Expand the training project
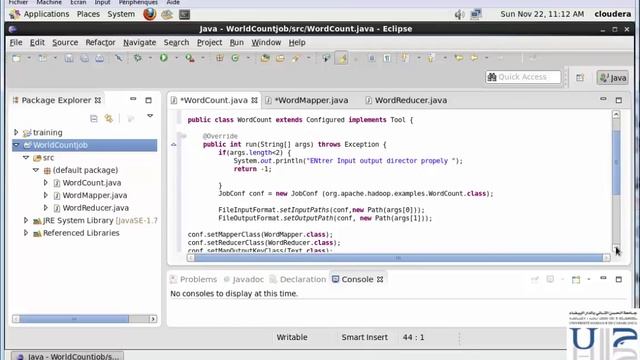The width and height of the screenshot is (640, 360). [x=16, y=132]
